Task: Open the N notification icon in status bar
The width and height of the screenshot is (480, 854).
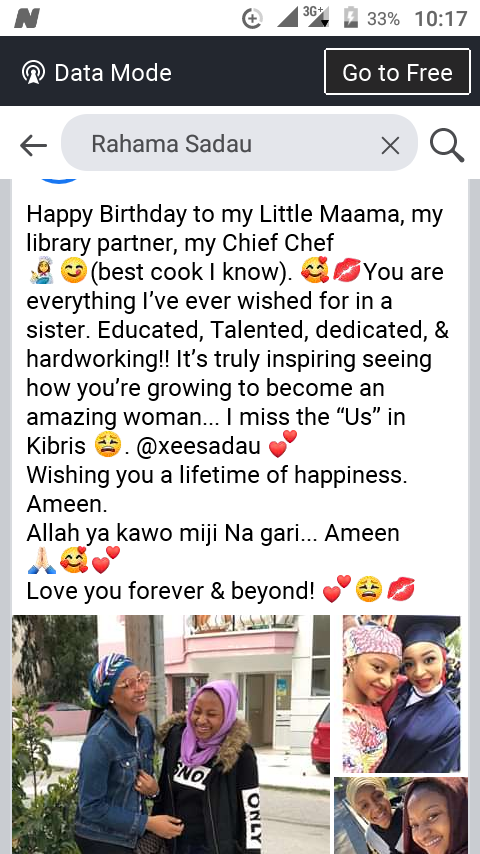Action: point(27,19)
